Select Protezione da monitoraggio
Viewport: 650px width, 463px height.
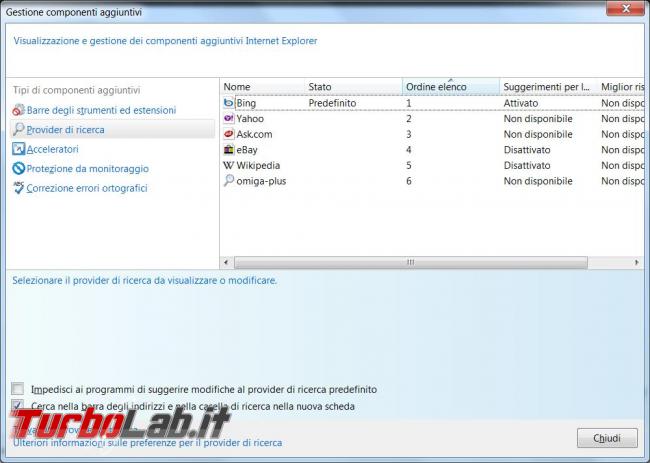point(87,169)
